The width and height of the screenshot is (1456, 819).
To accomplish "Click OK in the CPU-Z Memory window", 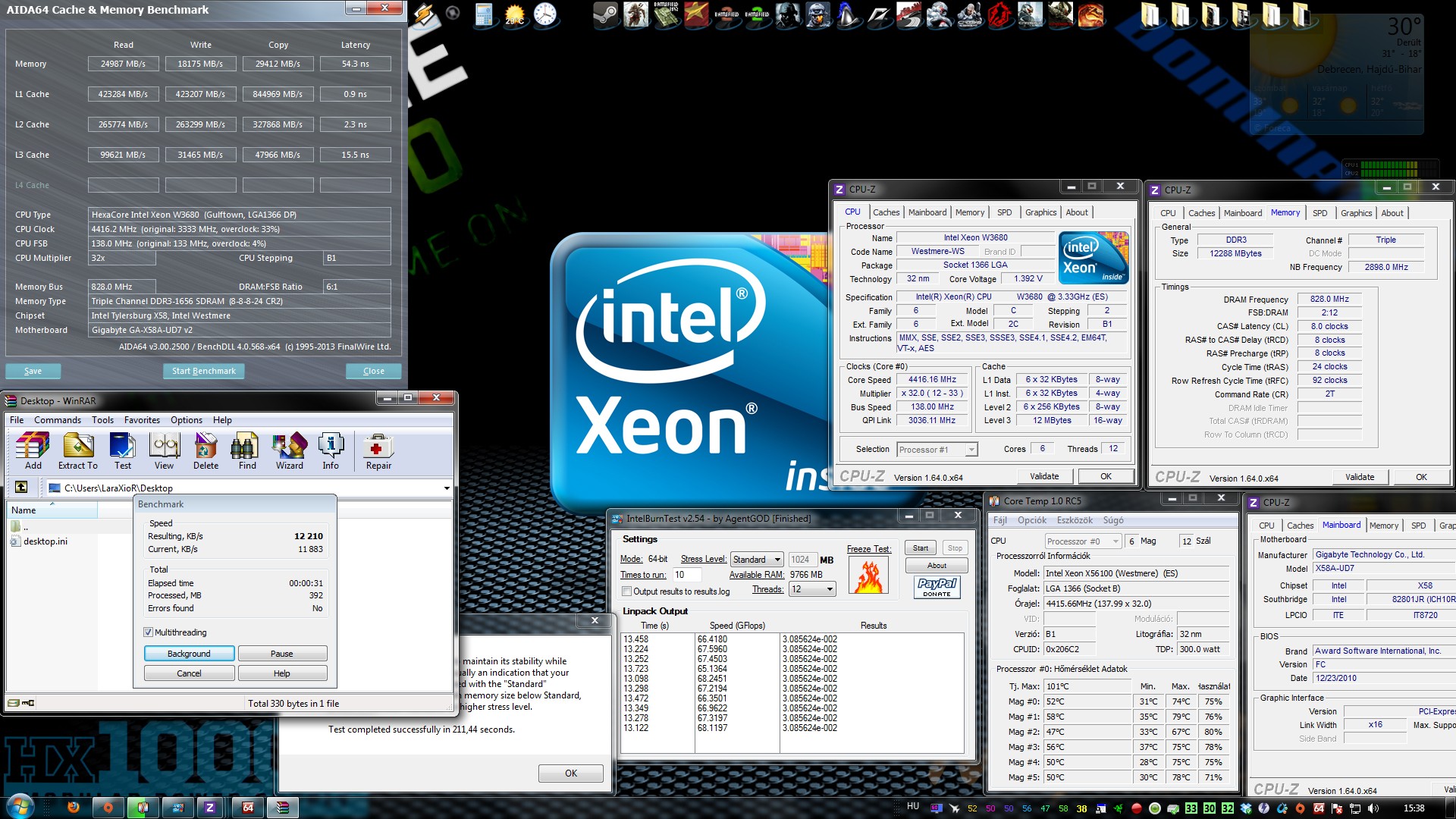I will tap(1421, 477).
